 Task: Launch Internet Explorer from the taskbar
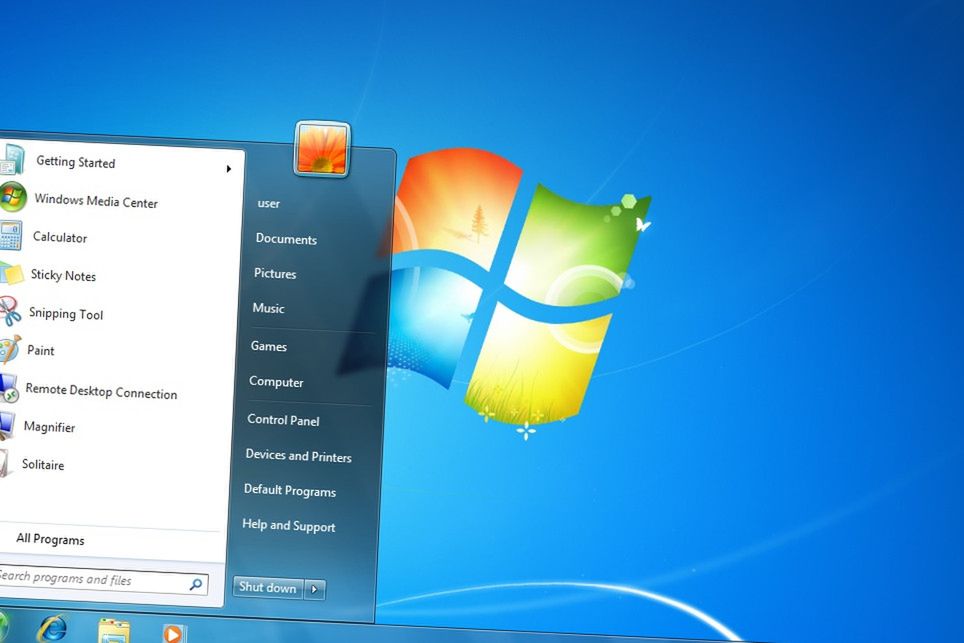pos(53,629)
